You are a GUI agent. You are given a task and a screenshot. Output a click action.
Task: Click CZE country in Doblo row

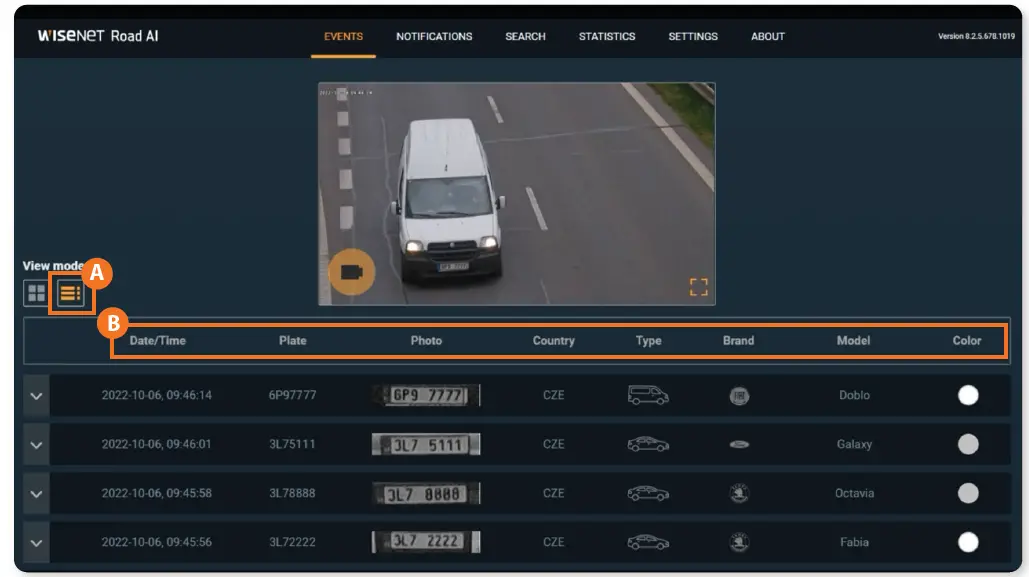pyautogui.click(x=553, y=395)
